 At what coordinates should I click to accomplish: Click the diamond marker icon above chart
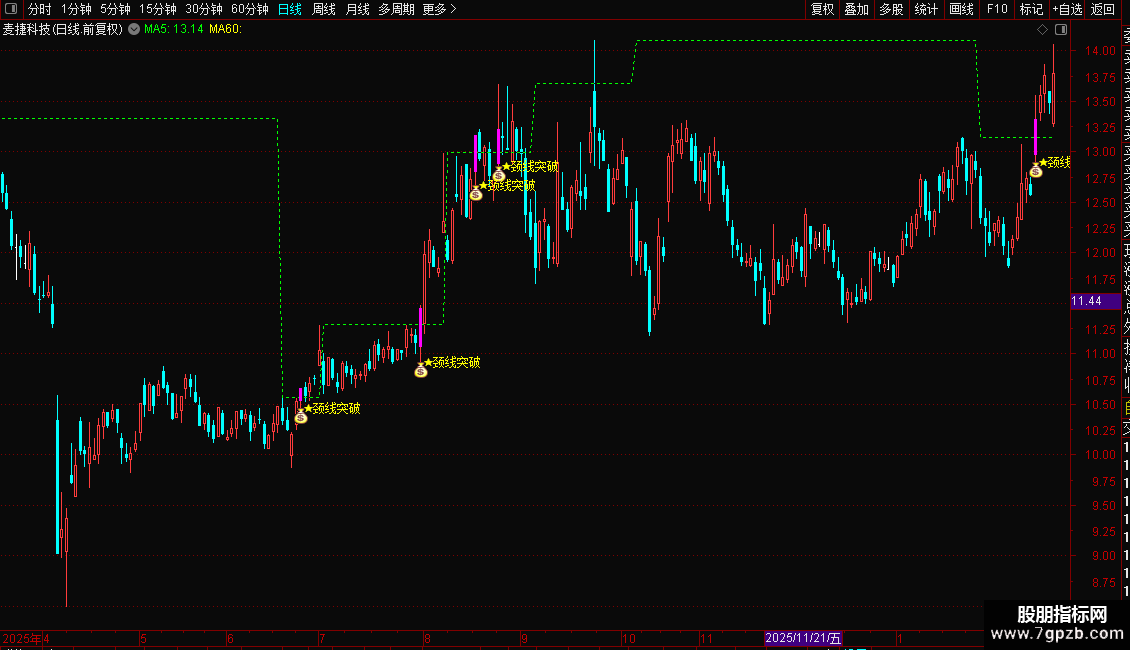pyautogui.click(x=1042, y=30)
